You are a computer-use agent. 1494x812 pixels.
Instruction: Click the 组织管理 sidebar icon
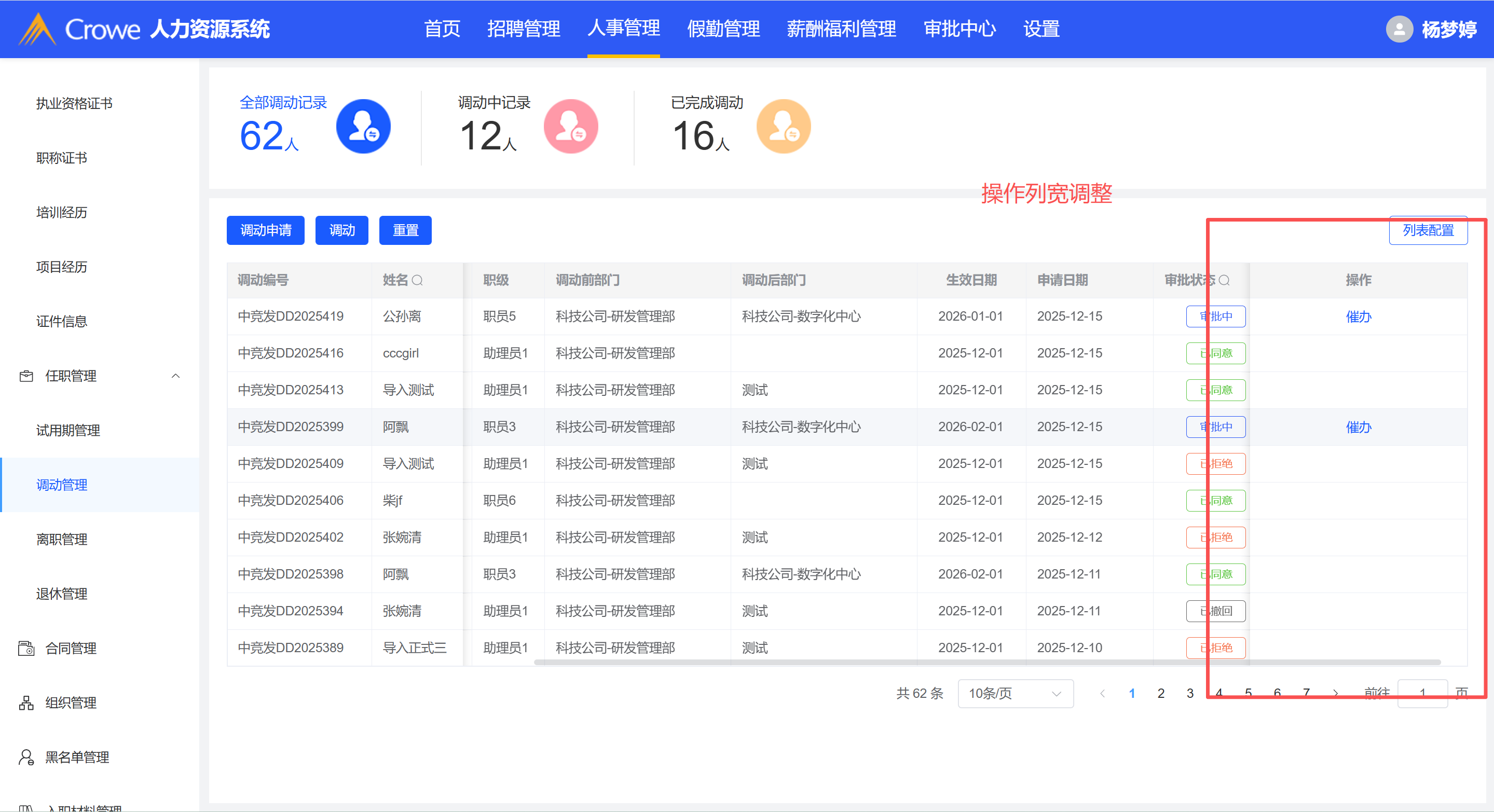(x=26, y=703)
